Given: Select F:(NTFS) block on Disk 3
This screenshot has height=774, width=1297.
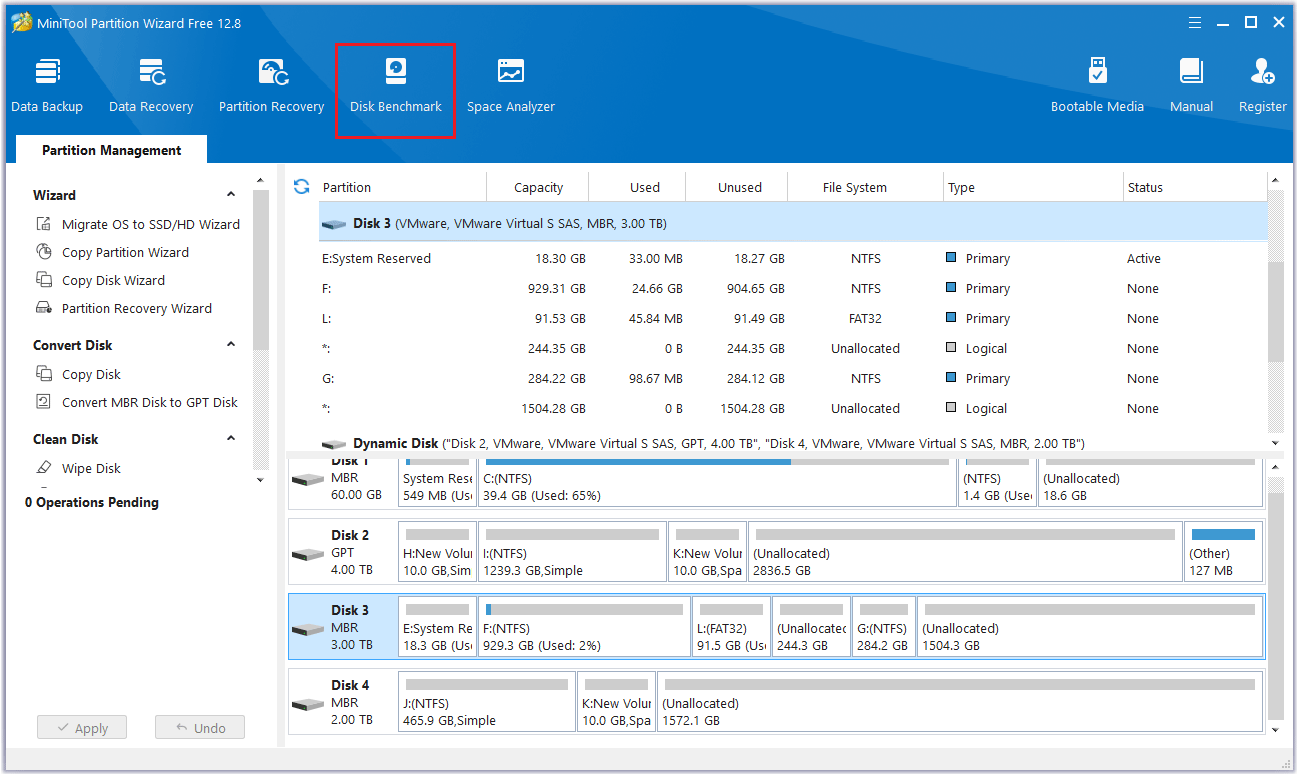Looking at the screenshot, I should pos(585,627).
